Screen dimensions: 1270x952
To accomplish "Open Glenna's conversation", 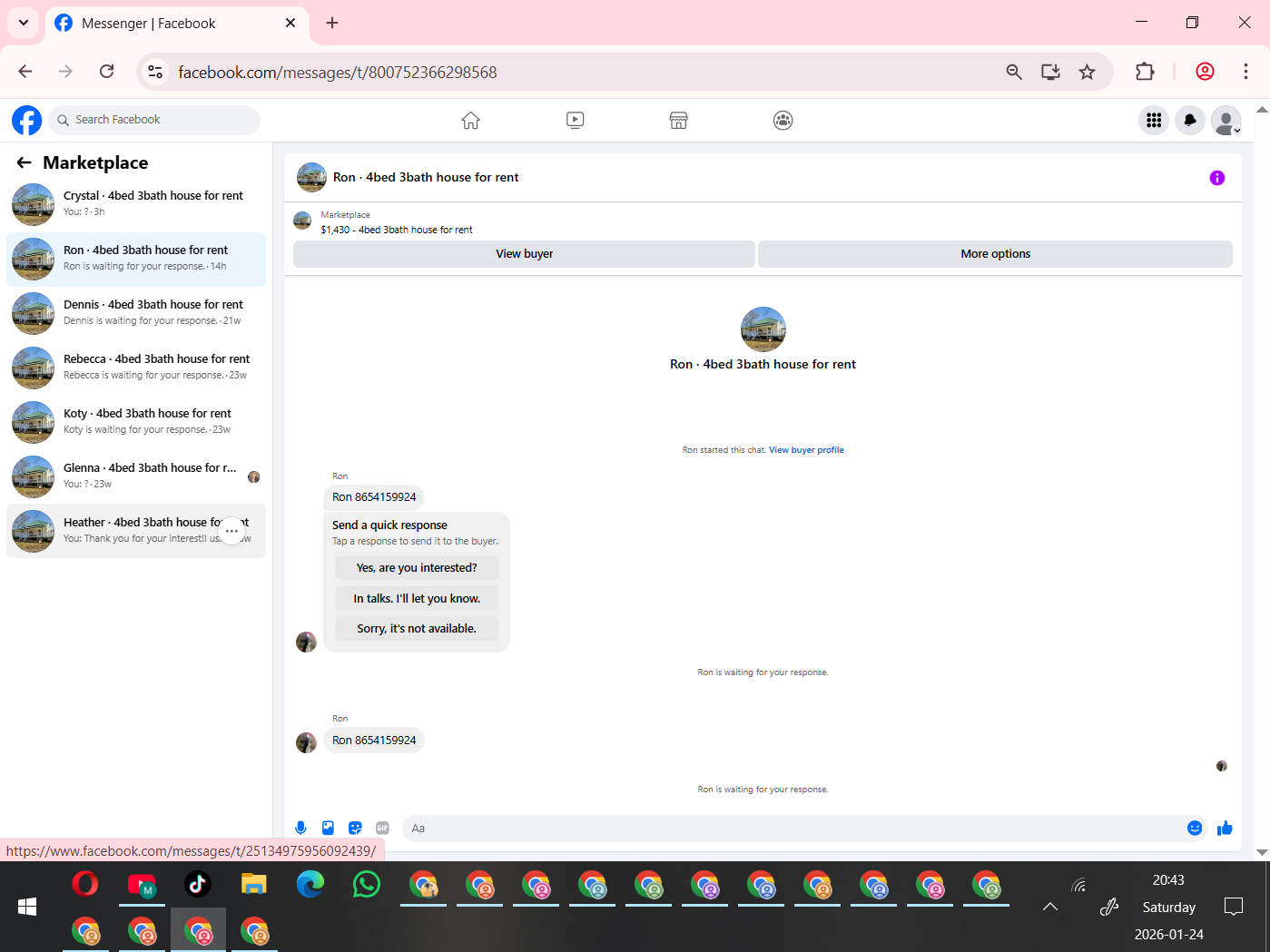I will click(x=136, y=476).
